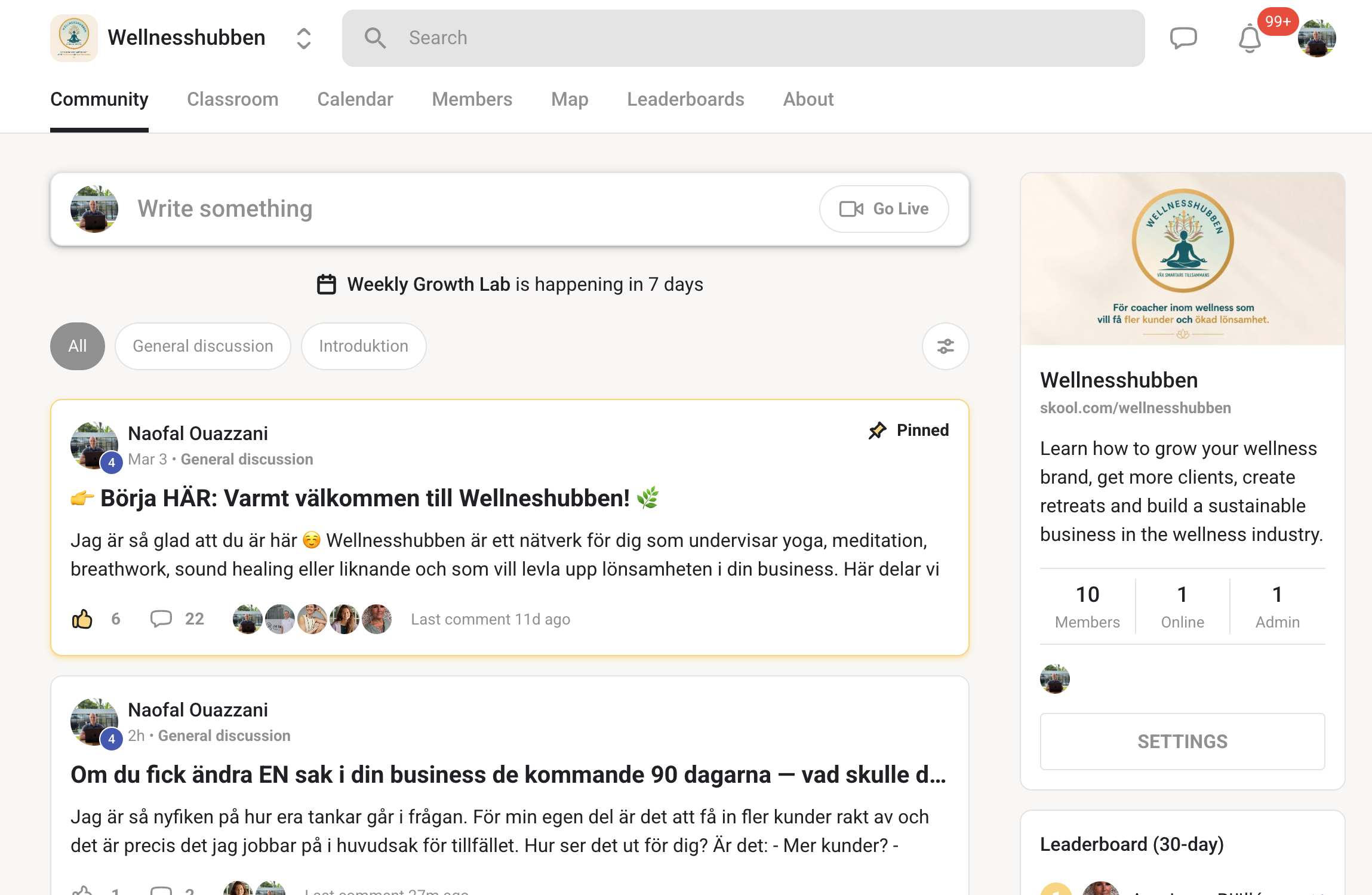Click the Write something post box
The height and width of the screenshot is (895, 1372).
pyautogui.click(x=510, y=209)
